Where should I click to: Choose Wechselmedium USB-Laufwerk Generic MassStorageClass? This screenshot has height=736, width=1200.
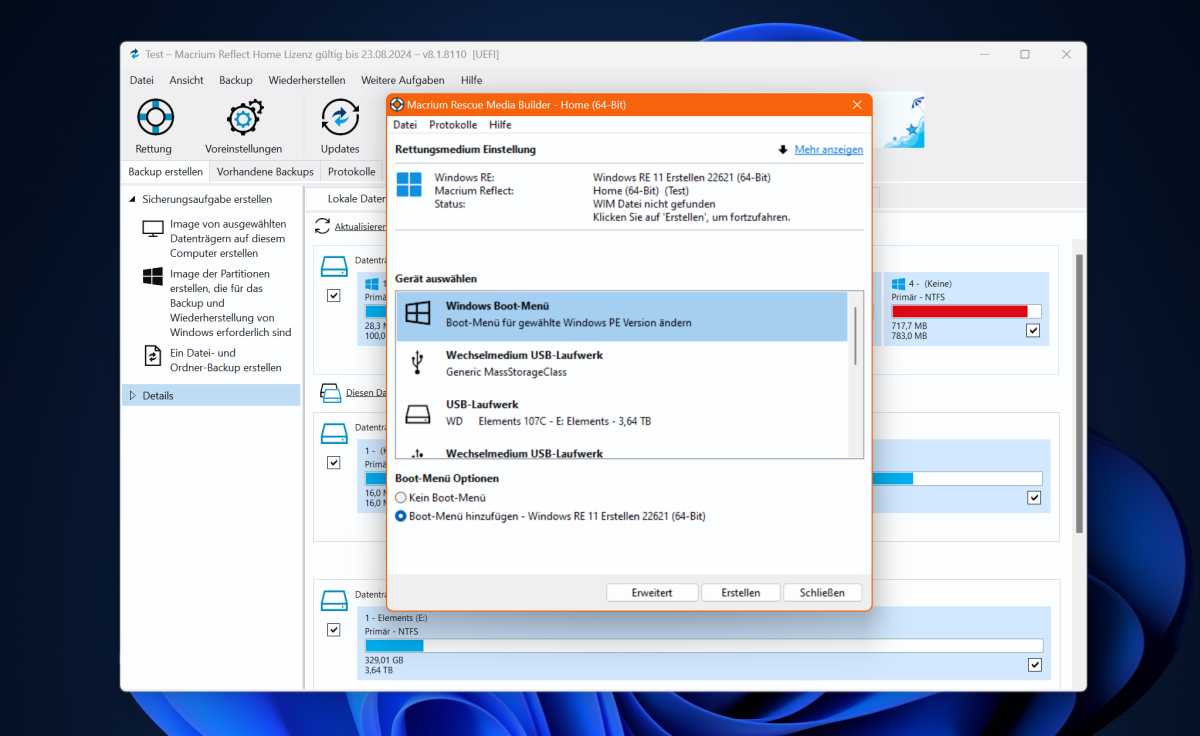pos(622,364)
